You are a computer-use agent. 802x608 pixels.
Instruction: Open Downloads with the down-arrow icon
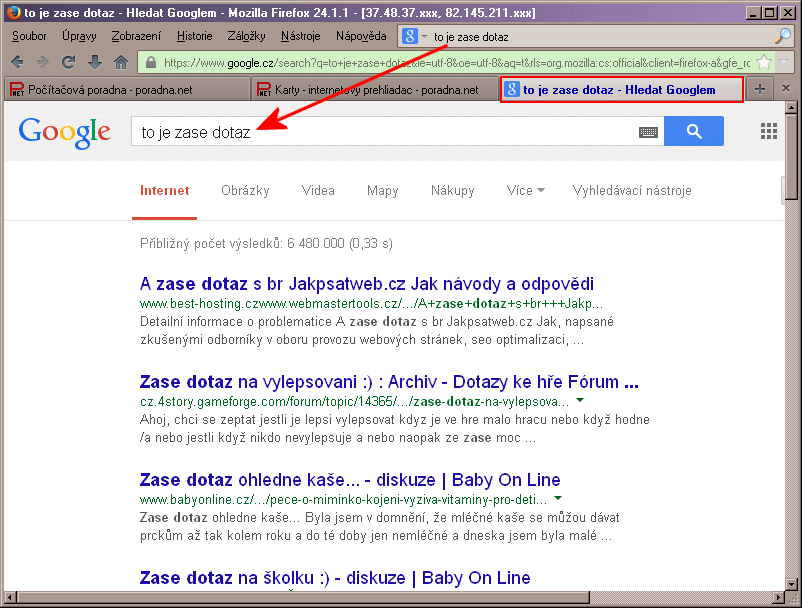[x=95, y=62]
